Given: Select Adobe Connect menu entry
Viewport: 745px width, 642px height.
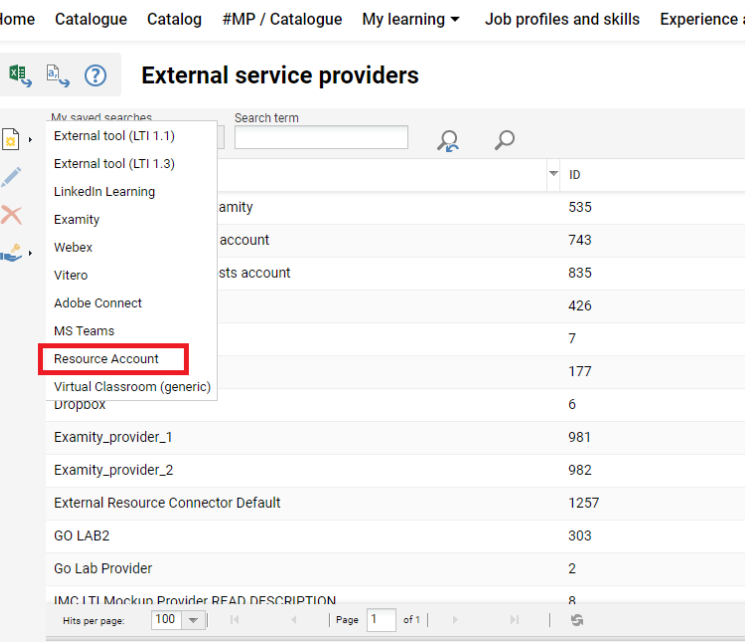Looking at the screenshot, I should 97,303.
